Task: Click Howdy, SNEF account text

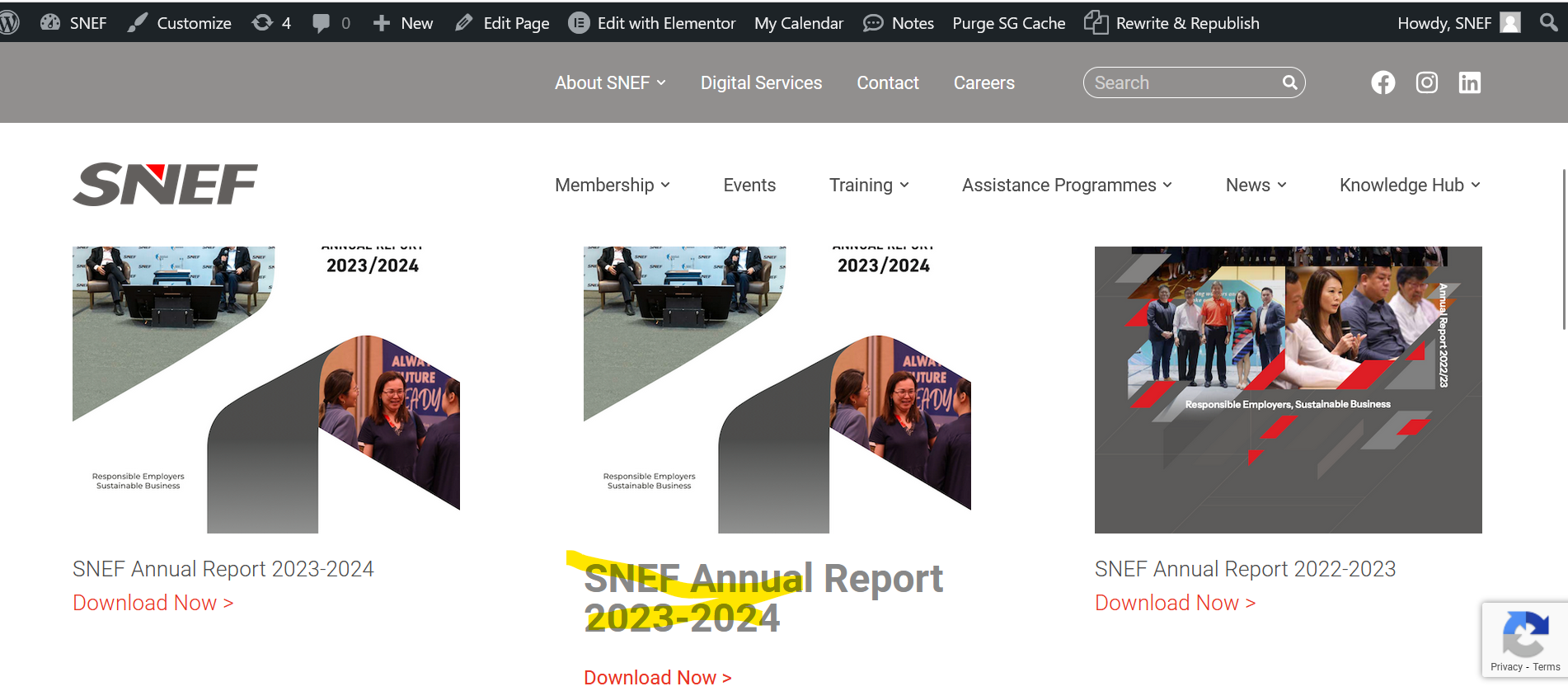Action: click(1444, 23)
